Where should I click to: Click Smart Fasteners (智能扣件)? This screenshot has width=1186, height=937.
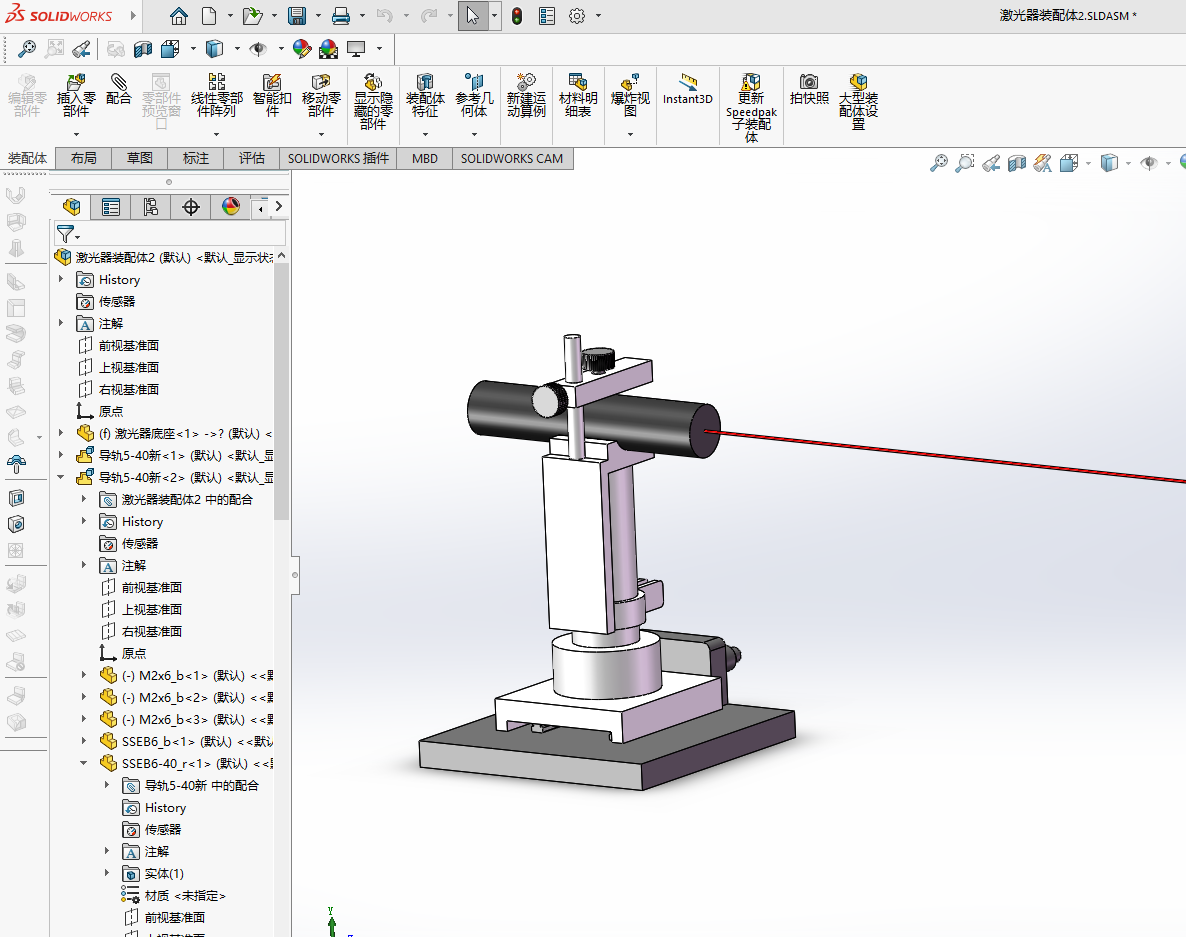[272, 95]
